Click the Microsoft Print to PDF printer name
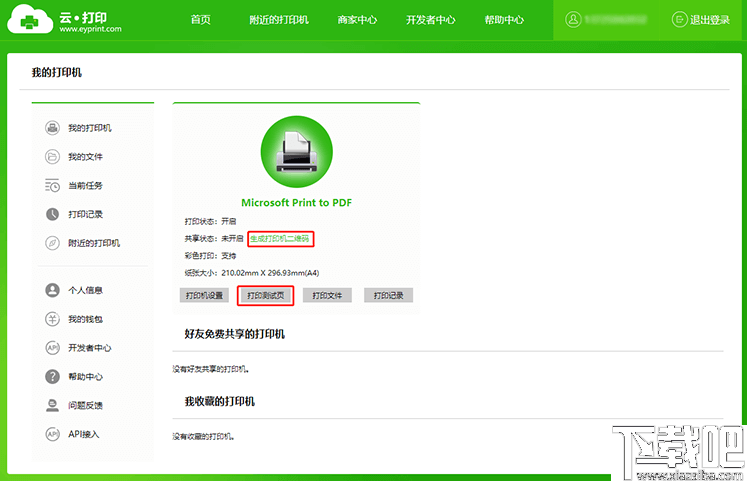 point(296,202)
